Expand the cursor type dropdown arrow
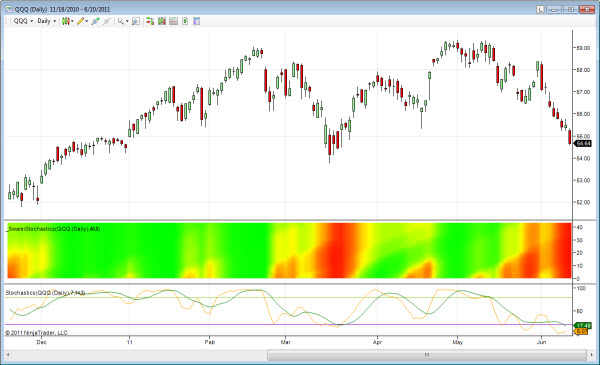The image size is (600, 365). coord(127,21)
